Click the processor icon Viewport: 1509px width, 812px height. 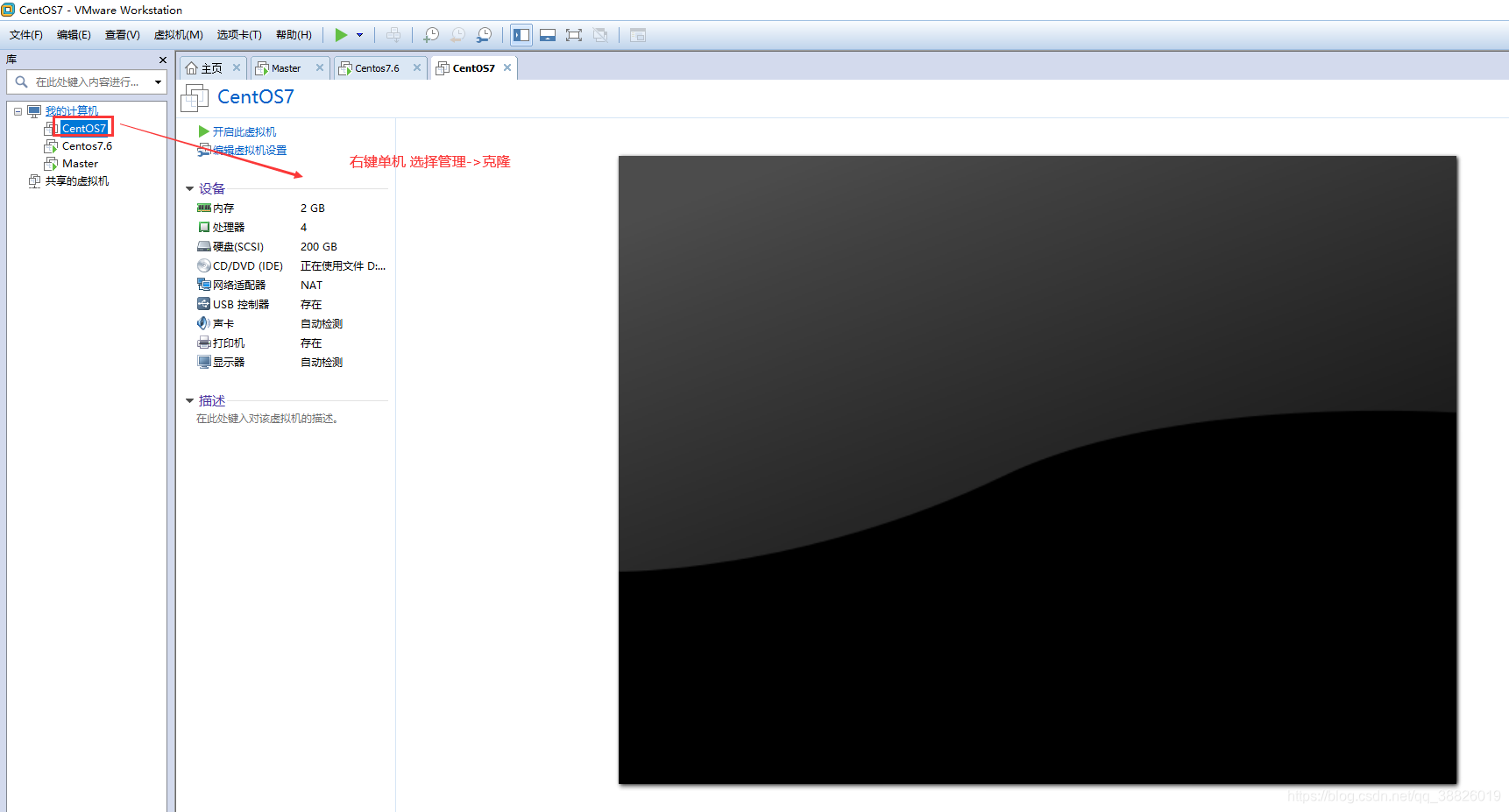[x=204, y=227]
